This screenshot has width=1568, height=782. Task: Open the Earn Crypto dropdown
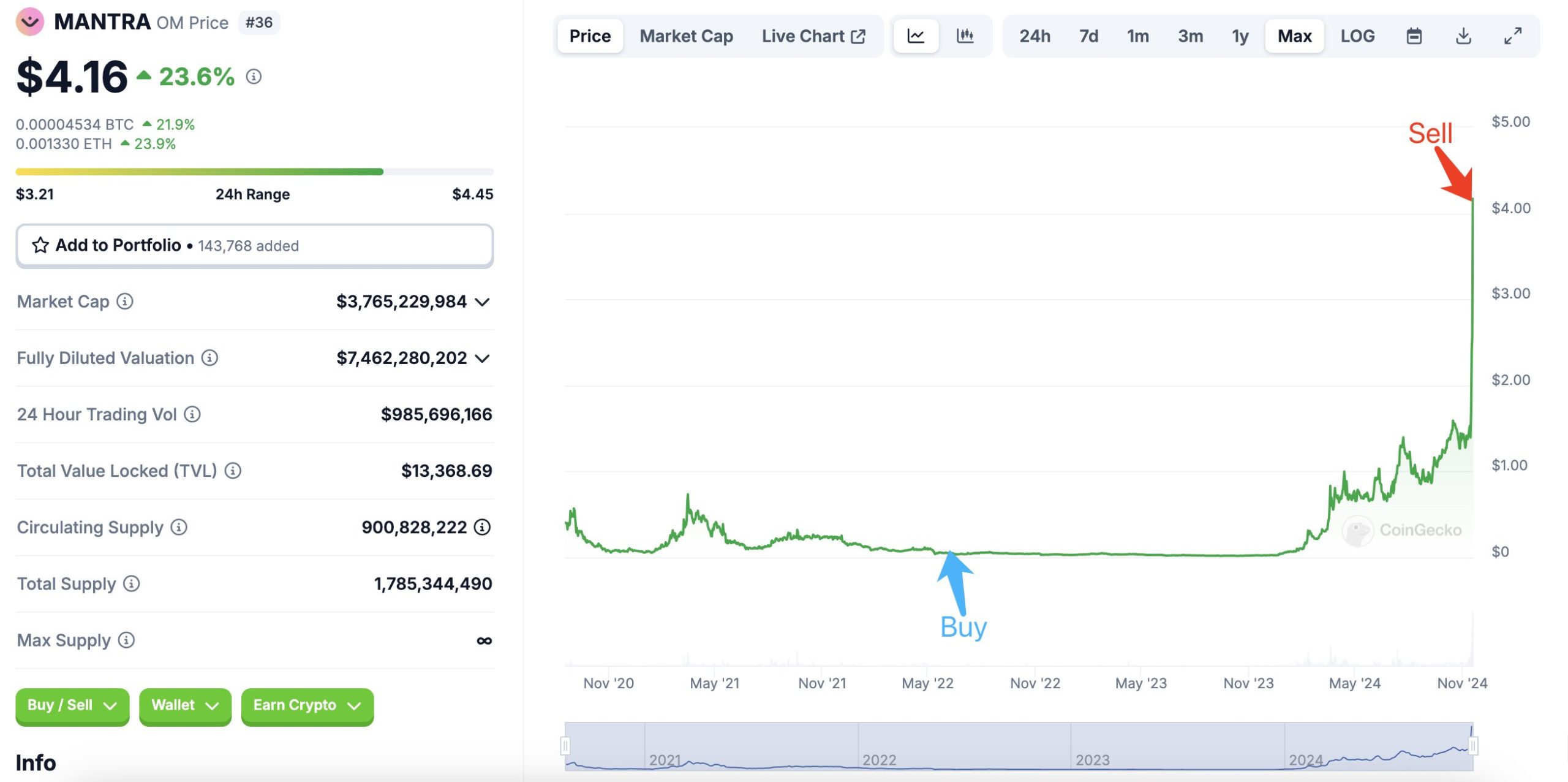pos(307,705)
